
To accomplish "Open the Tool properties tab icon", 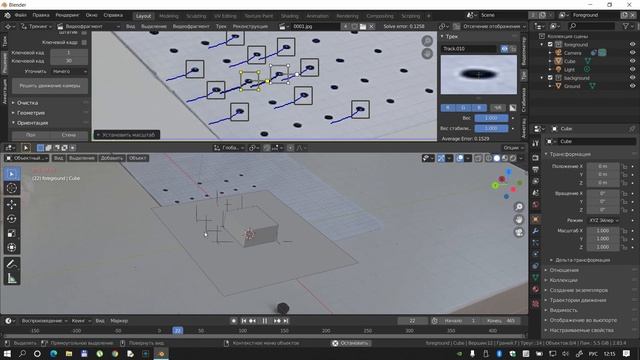I will pyautogui.click(x=536, y=143).
